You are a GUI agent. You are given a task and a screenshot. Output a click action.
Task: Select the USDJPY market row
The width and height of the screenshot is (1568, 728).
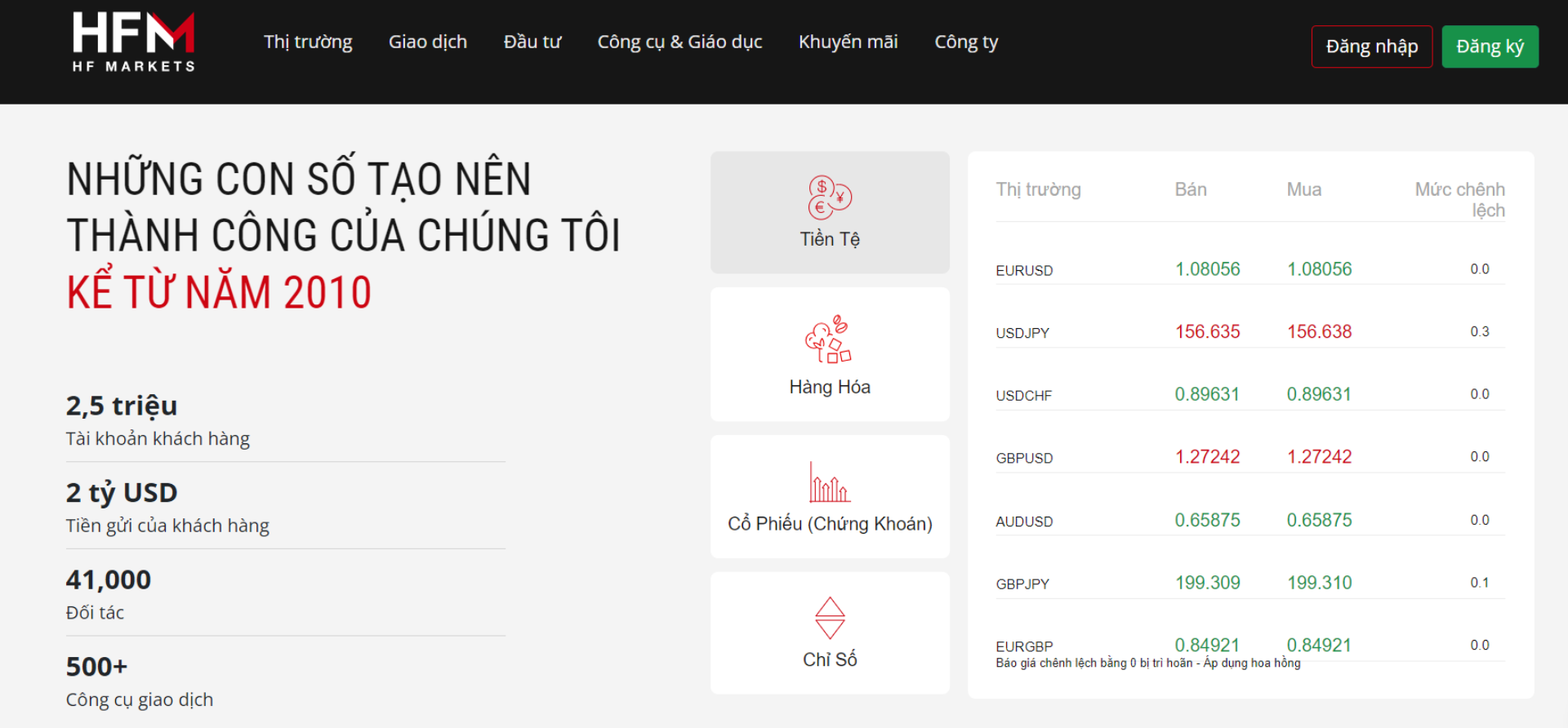1250,332
